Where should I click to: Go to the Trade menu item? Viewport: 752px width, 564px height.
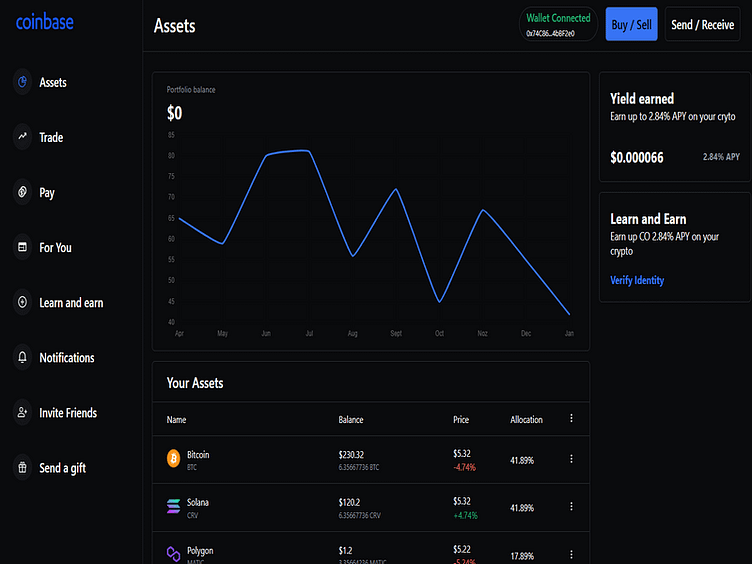51,137
